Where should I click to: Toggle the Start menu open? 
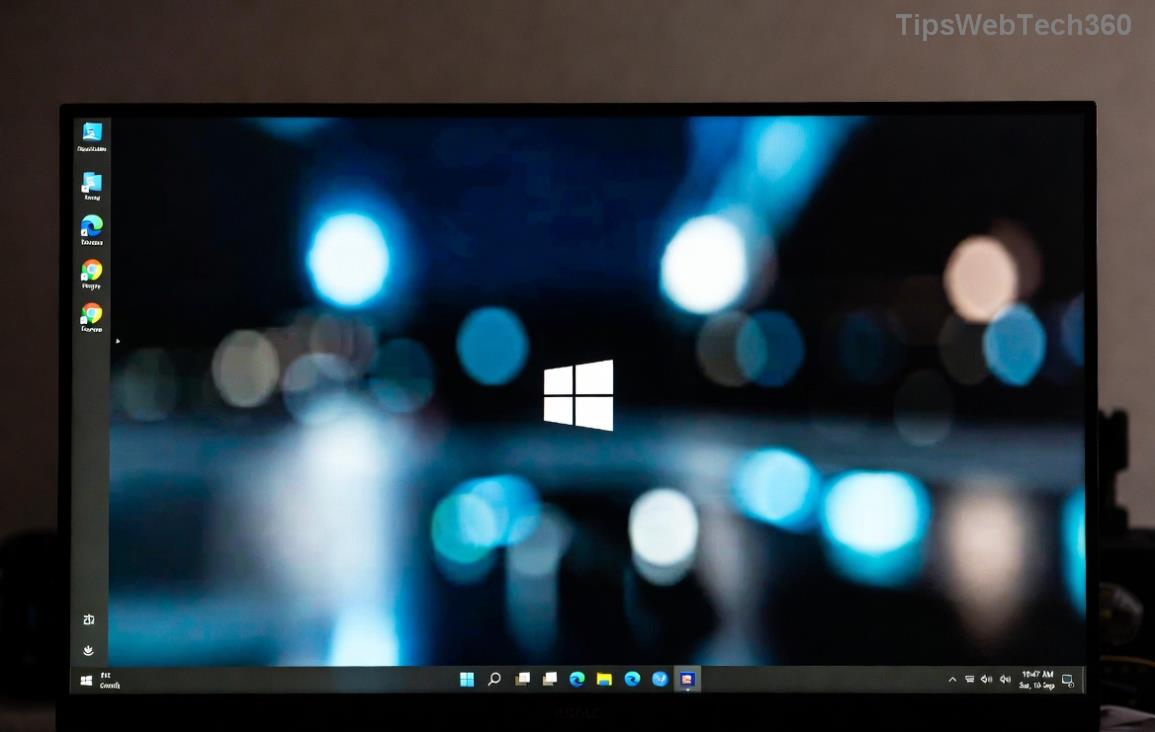[467, 679]
